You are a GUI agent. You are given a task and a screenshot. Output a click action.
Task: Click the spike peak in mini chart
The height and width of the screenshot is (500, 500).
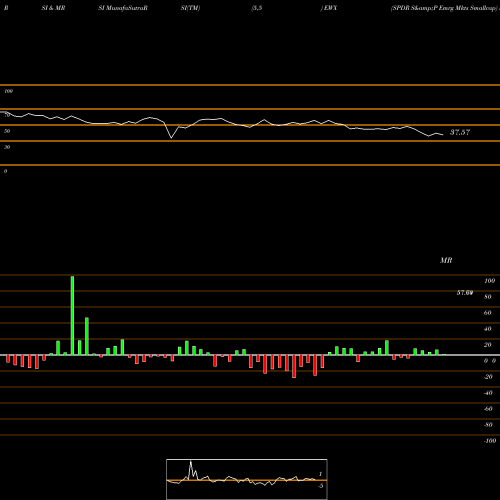pos(191,462)
